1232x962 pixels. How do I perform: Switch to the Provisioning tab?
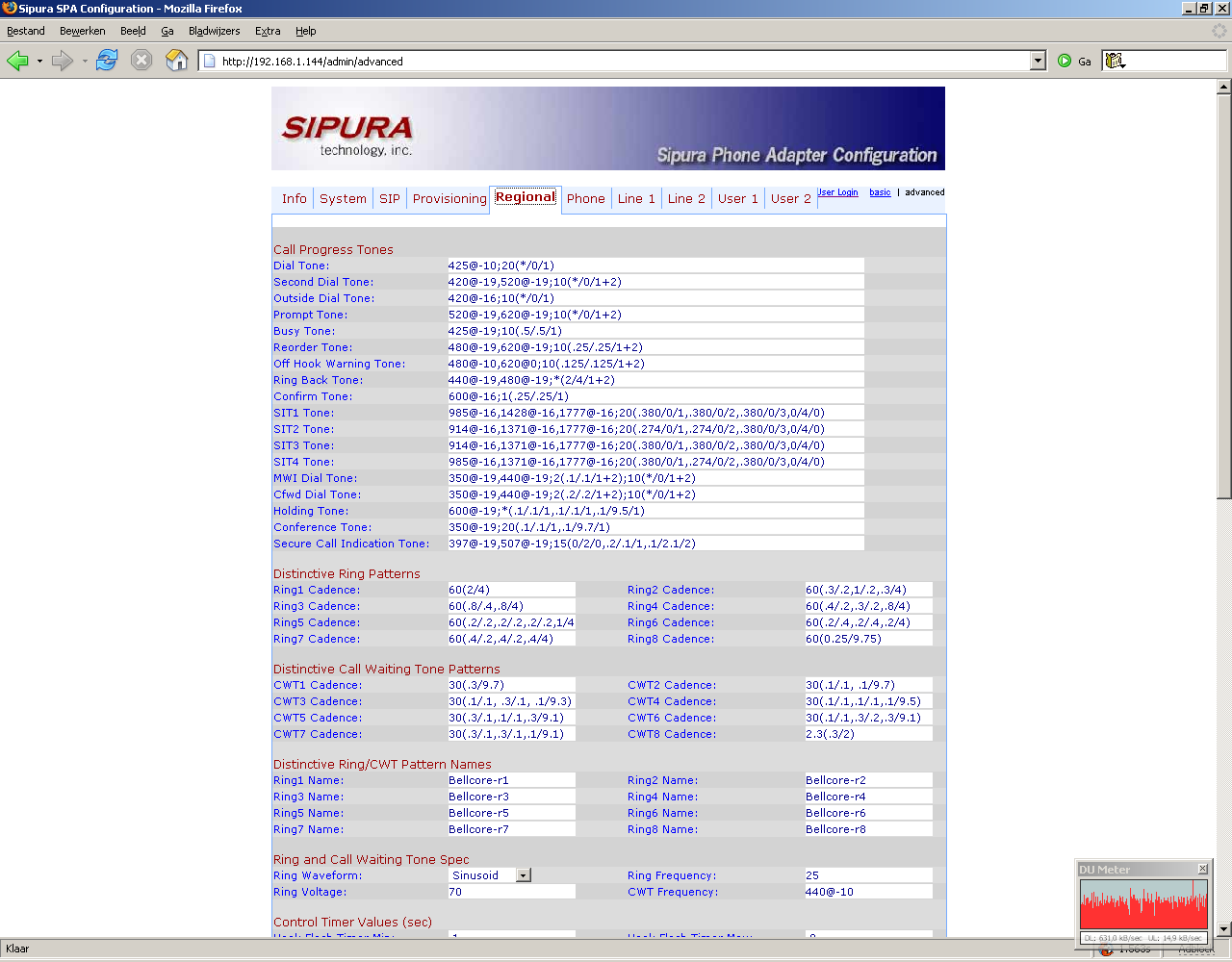click(449, 199)
